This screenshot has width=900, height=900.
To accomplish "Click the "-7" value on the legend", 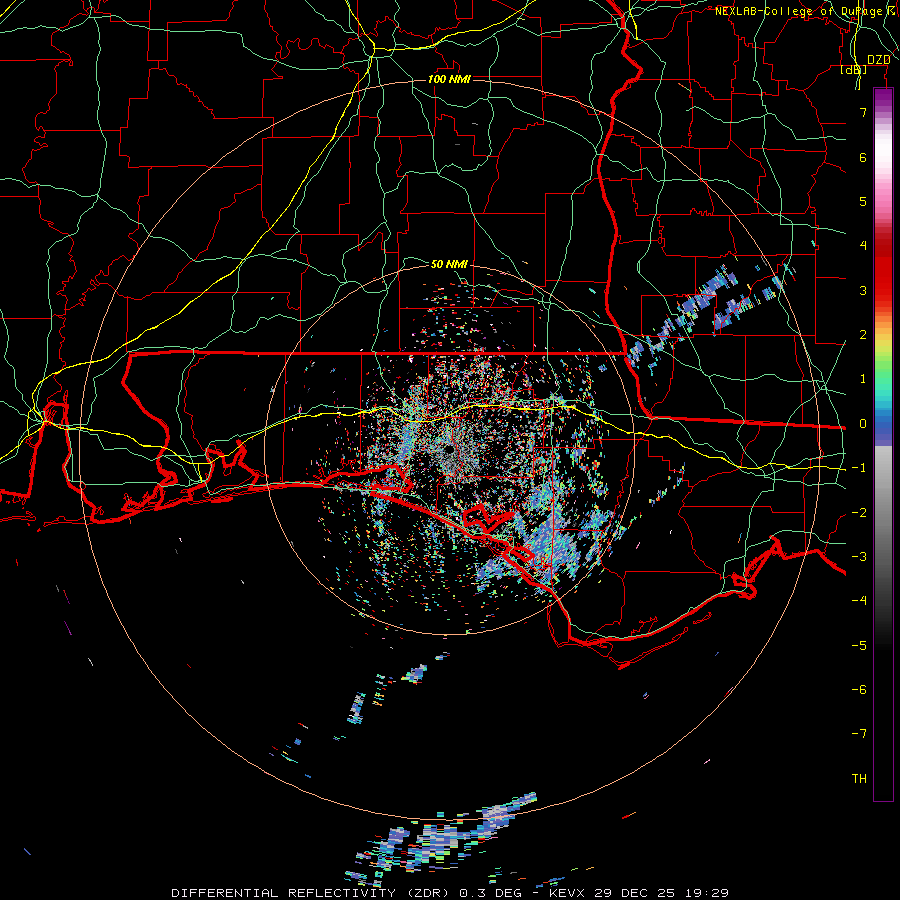I will [x=859, y=734].
